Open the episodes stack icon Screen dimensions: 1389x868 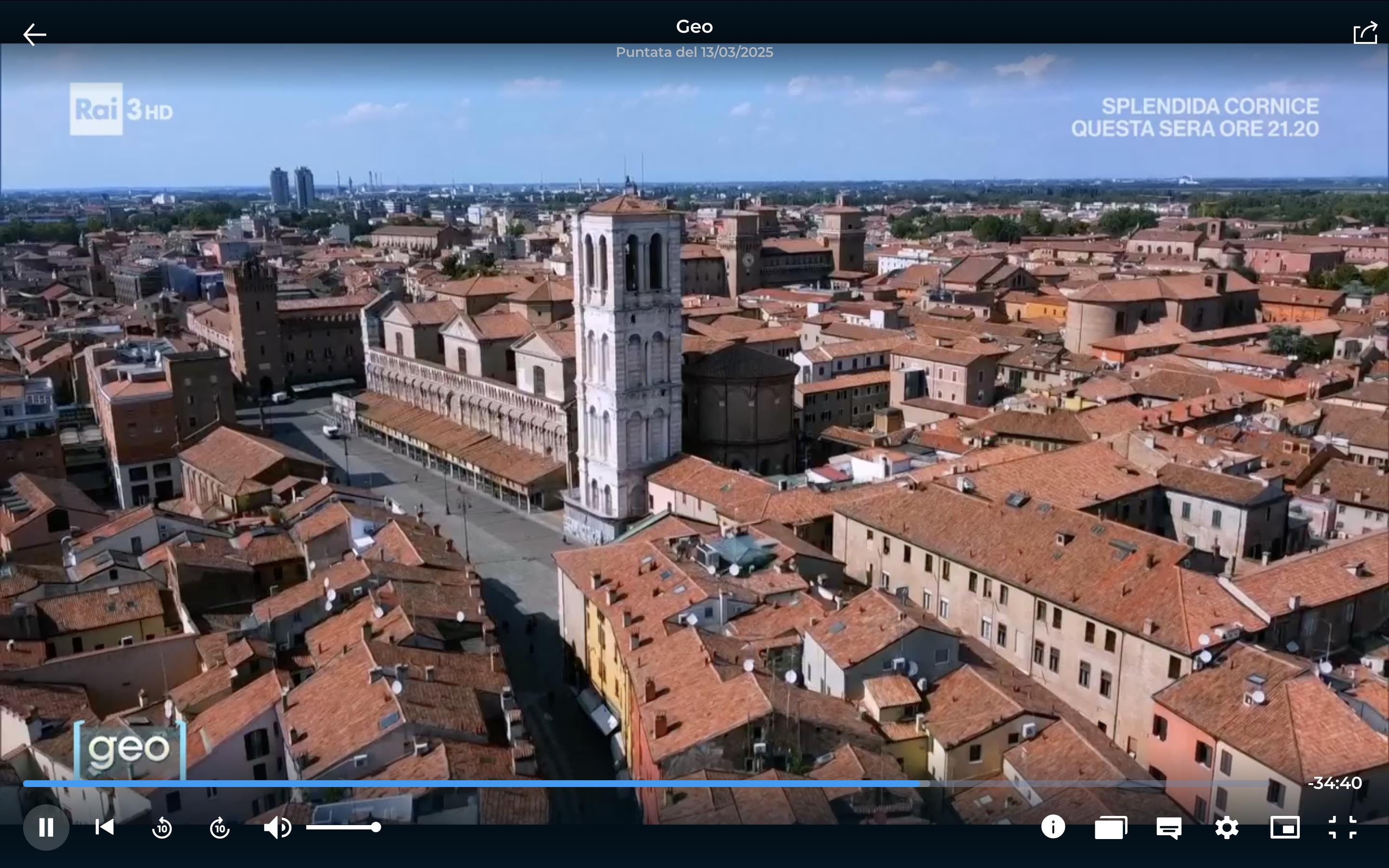[x=1111, y=827]
